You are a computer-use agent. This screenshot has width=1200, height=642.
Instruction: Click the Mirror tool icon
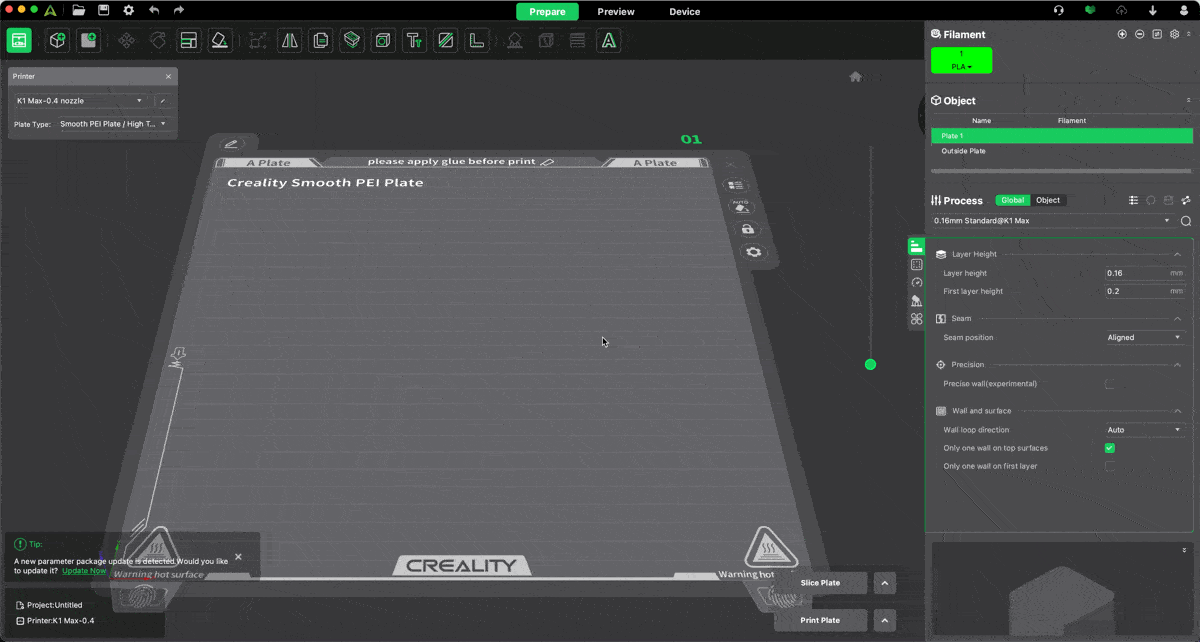click(x=290, y=41)
